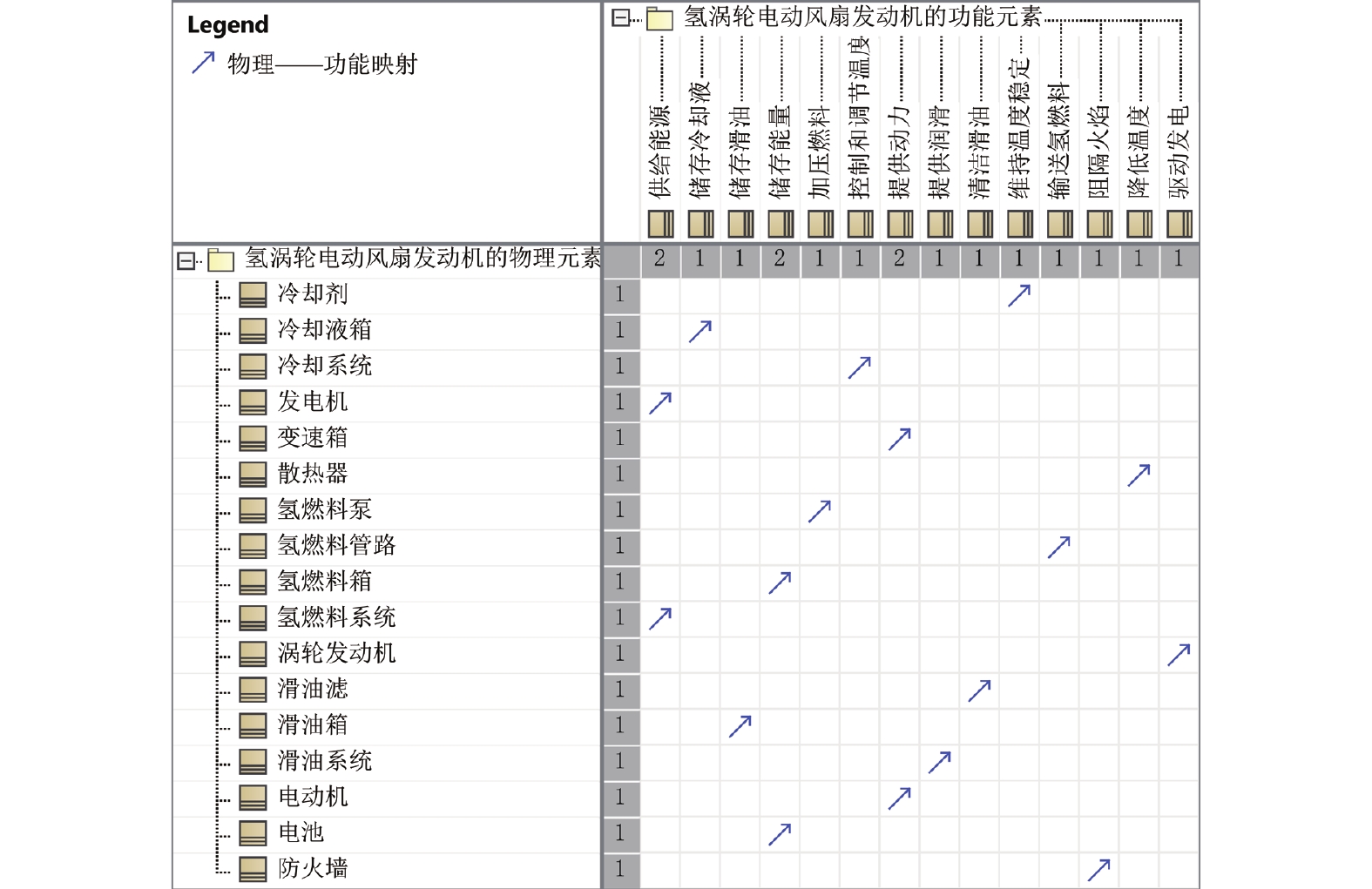
Task: Click mapping arrow for 电动机 and 提供动力
Action: (900, 798)
